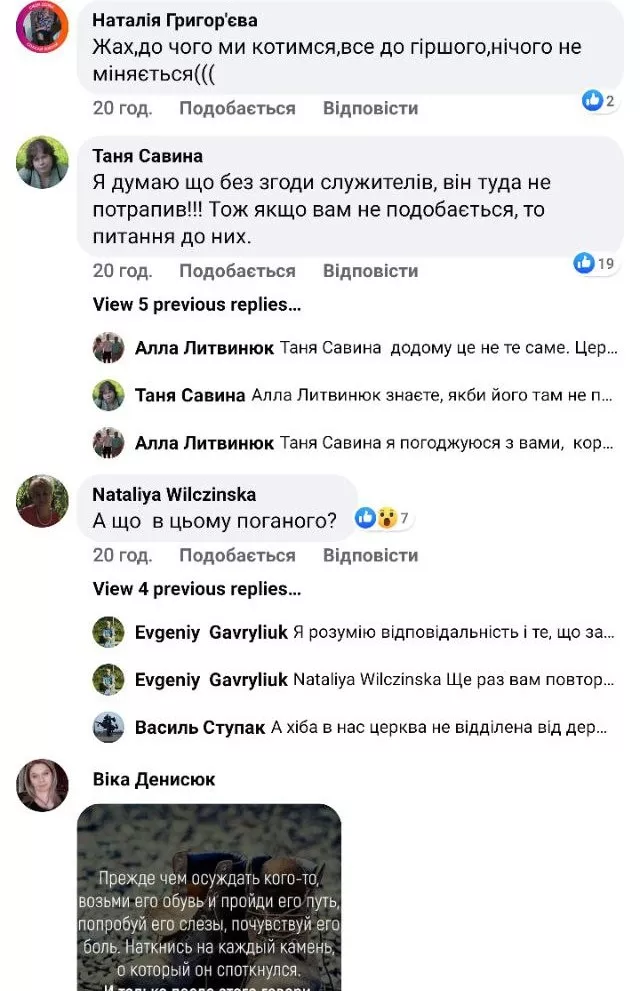This screenshot has width=640, height=991.
Task: Expand View 5 previous replies
Action: tap(197, 304)
